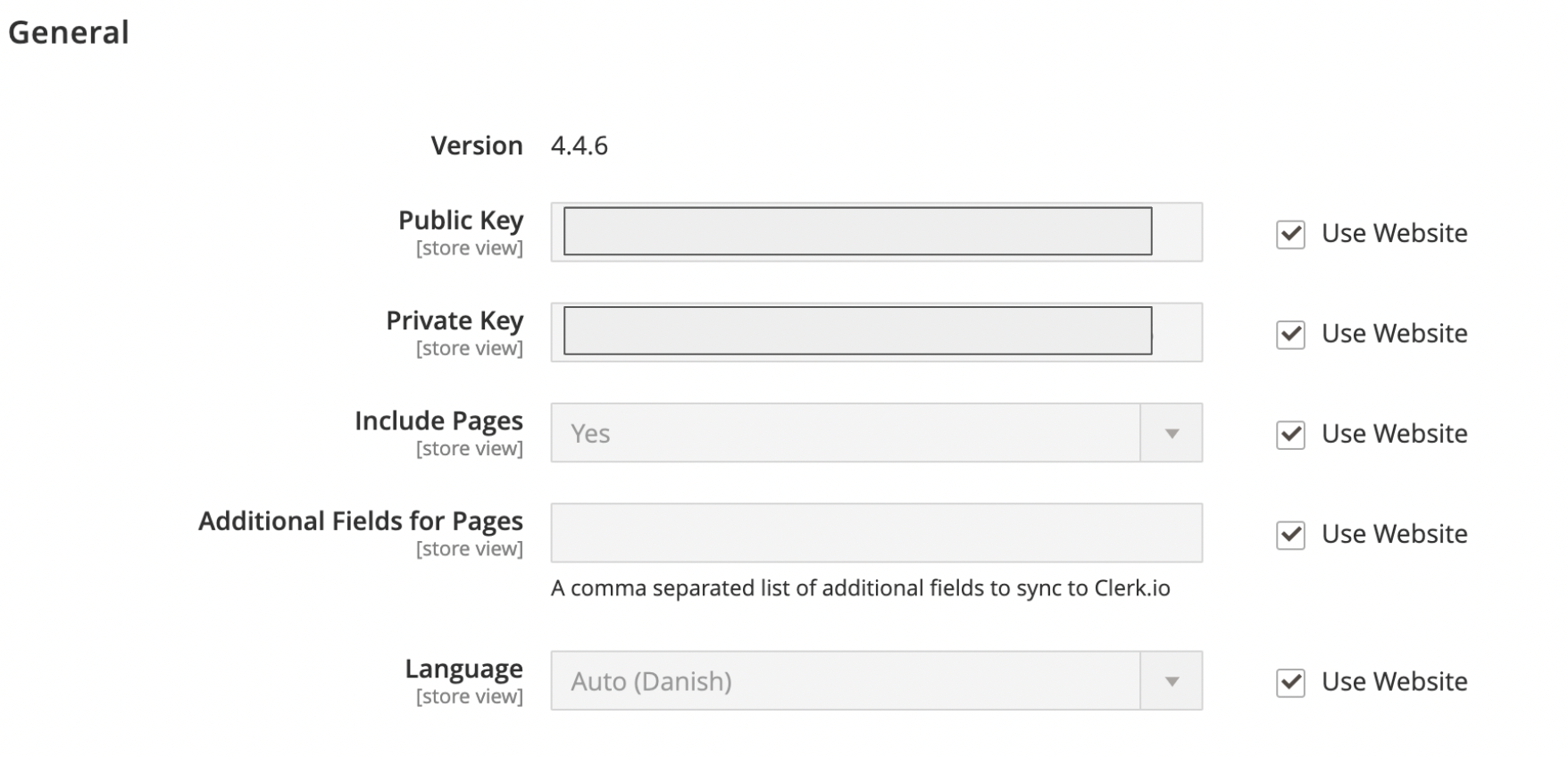
Task: Select the Additional Fields for Pages textbox
Action: [x=875, y=534]
